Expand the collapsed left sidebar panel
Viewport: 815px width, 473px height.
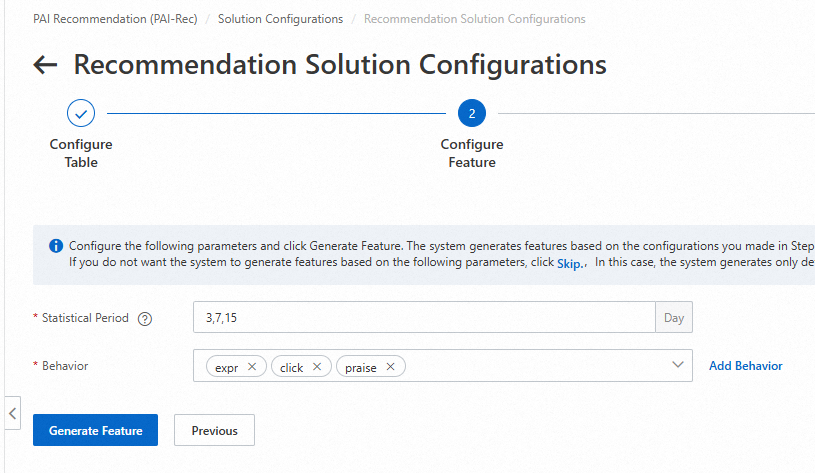pos(11,413)
